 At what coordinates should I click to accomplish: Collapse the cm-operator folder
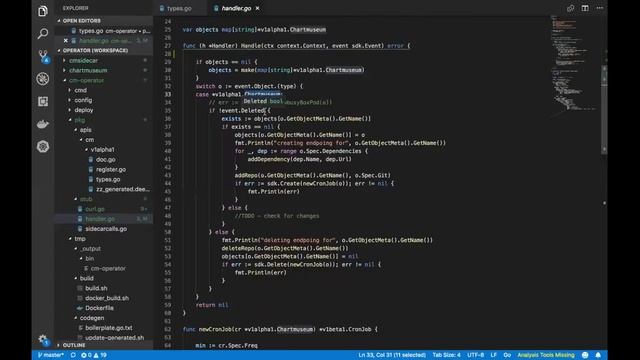86,80
